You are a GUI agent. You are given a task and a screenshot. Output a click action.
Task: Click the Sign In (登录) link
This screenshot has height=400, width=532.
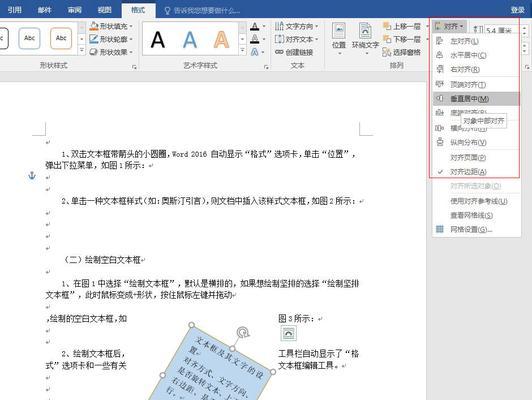[518, 10]
